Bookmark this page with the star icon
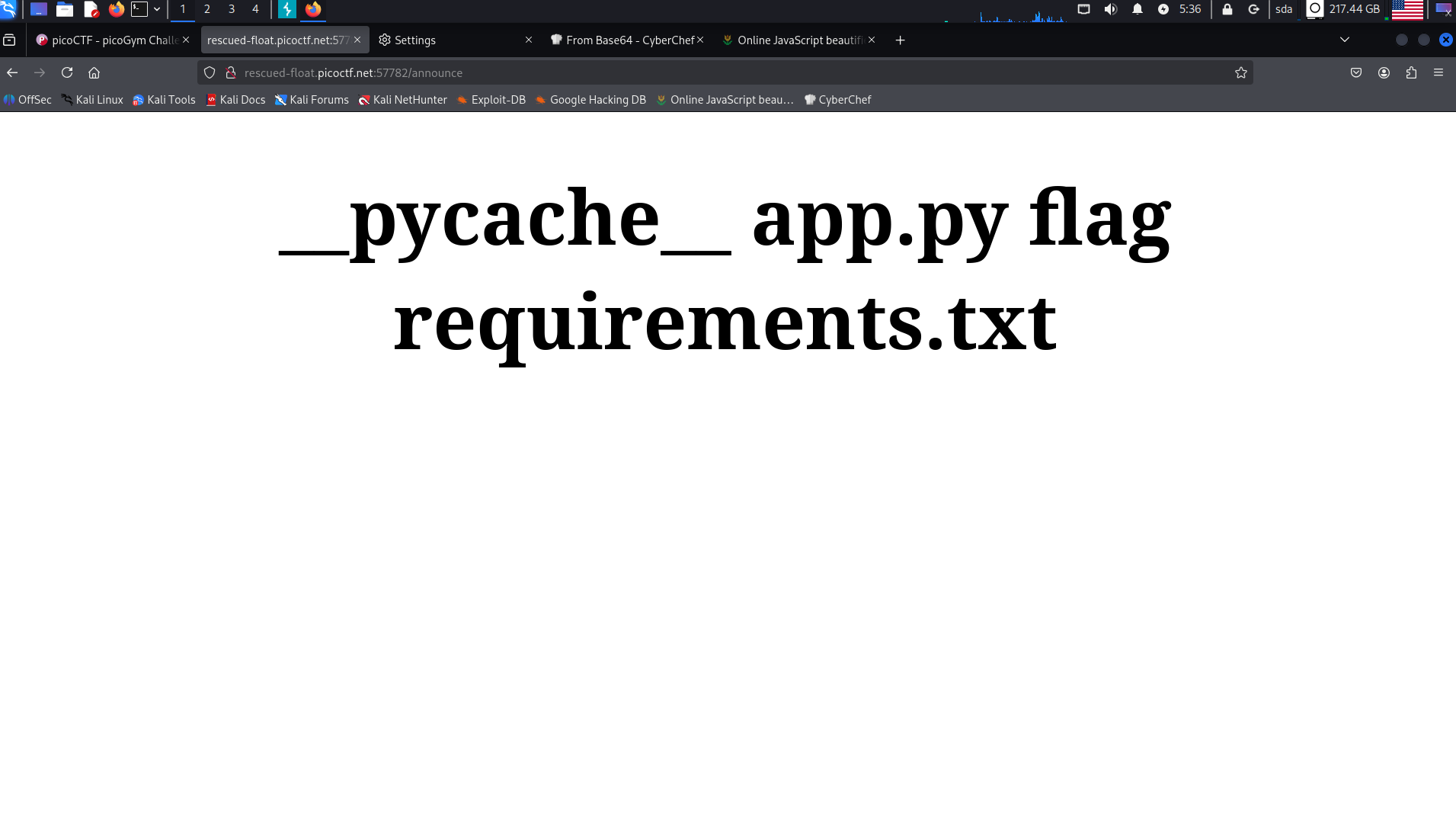 click(x=1241, y=72)
